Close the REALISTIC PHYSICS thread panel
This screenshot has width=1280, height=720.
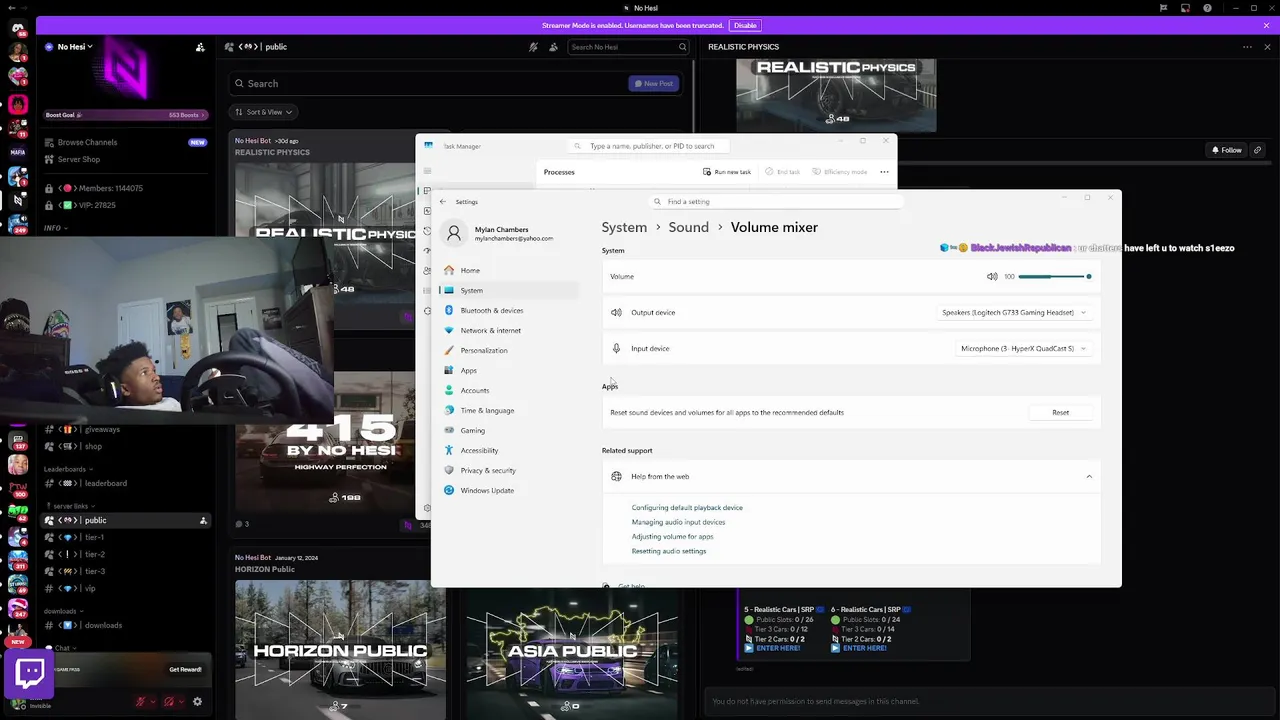click(x=1268, y=47)
